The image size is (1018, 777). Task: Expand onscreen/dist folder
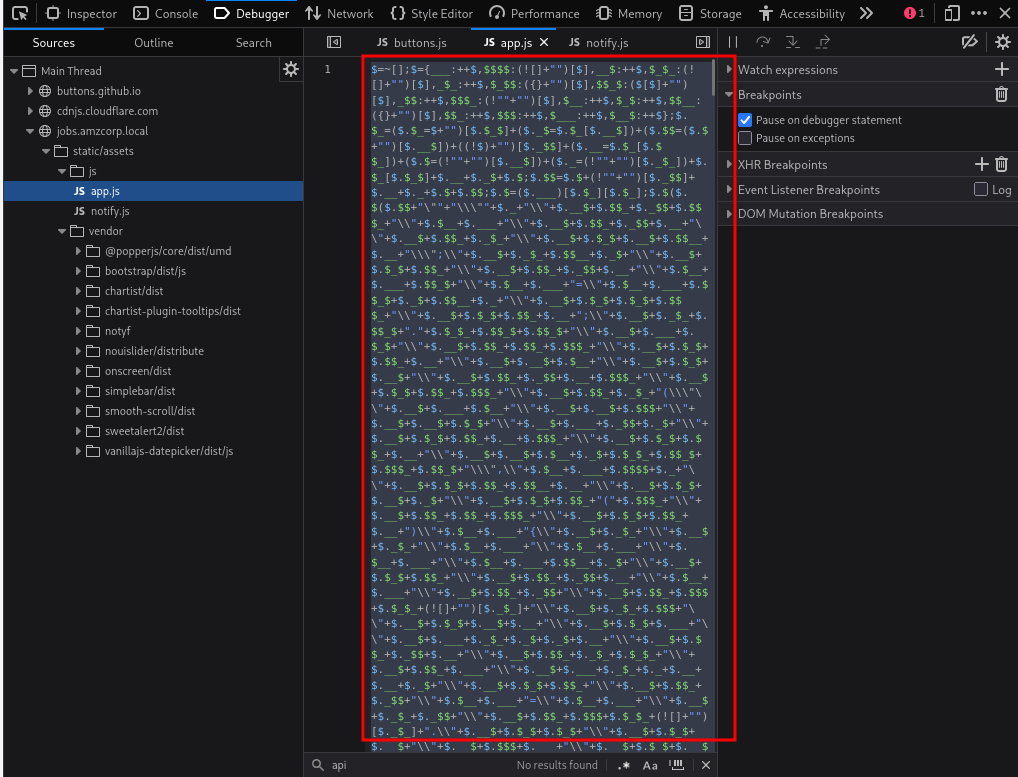click(x=78, y=371)
